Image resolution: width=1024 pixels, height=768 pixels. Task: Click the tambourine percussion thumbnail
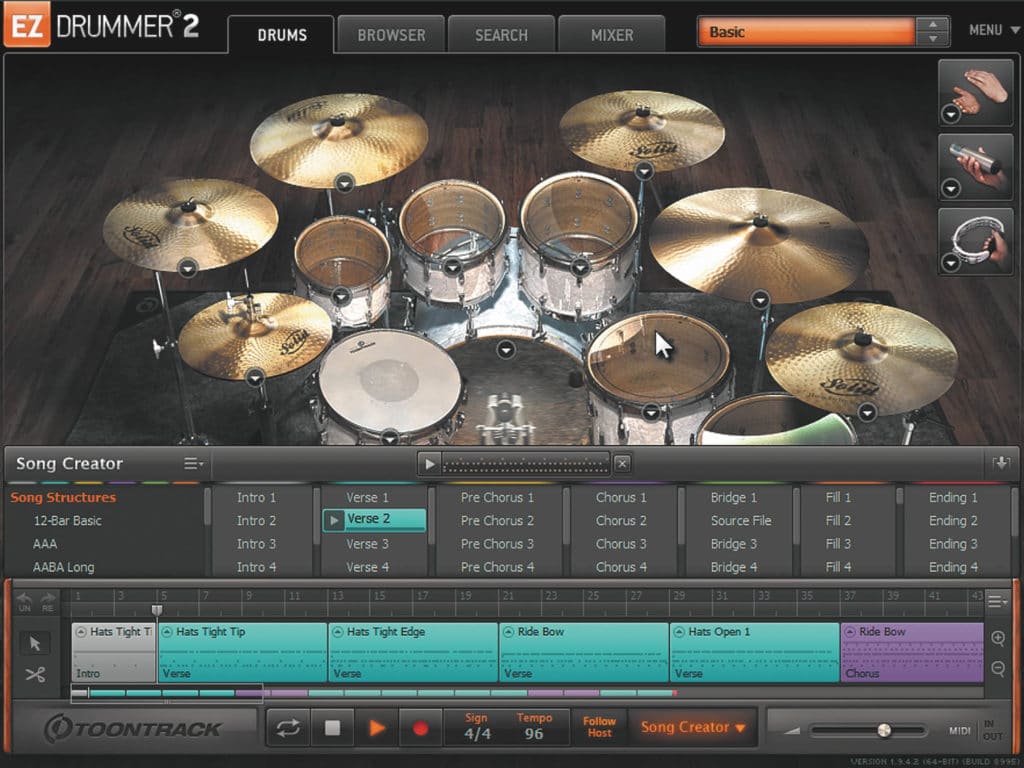click(976, 241)
